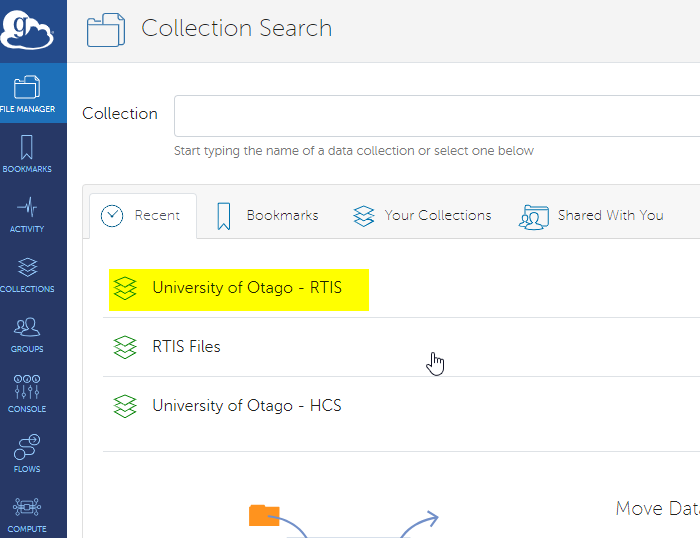The width and height of the screenshot is (700, 538).
Task: Switch to the Recent tab
Action: click(142, 215)
